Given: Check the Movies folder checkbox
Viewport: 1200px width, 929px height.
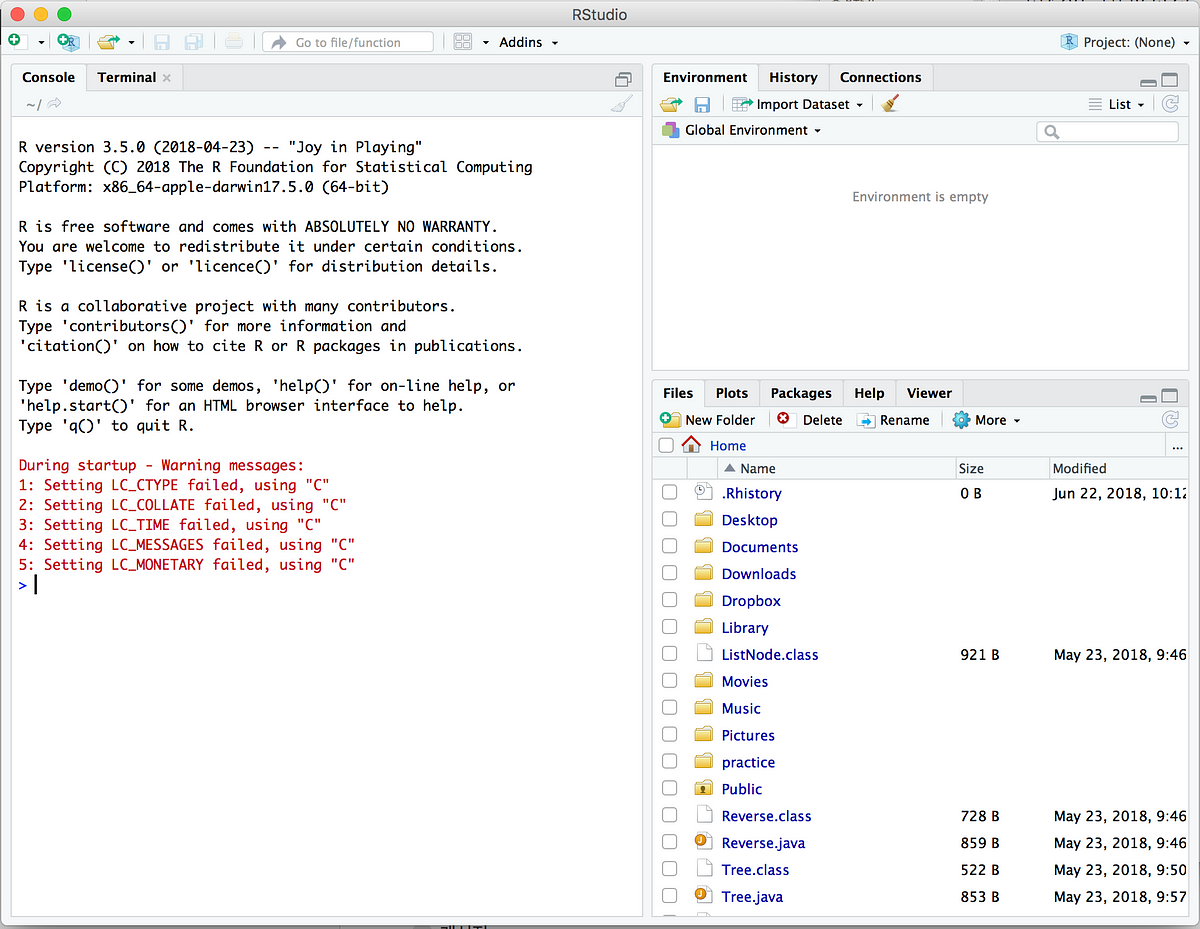Looking at the screenshot, I should pos(669,681).
